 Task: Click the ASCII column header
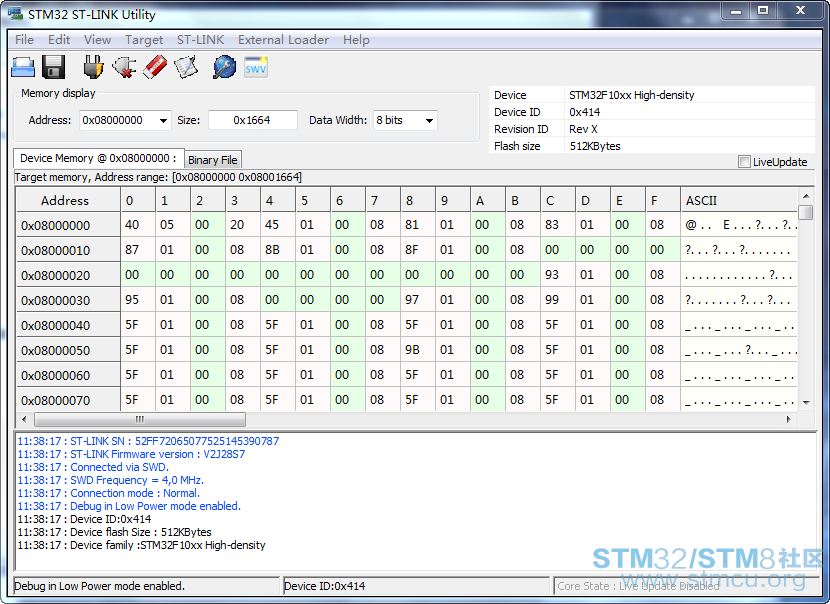[739, 201]
